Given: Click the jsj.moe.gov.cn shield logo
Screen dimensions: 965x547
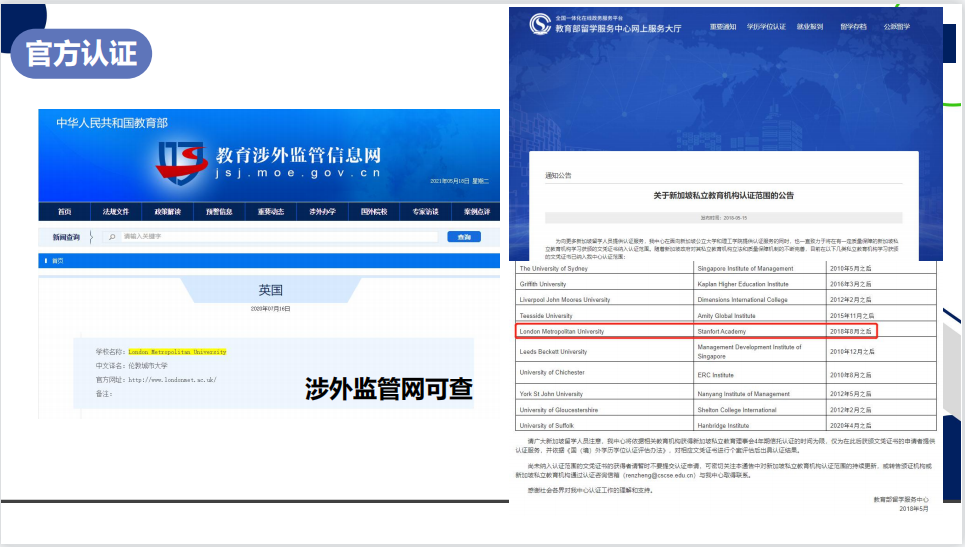Looking at the screenshot, I should click(x=181, y=162).
